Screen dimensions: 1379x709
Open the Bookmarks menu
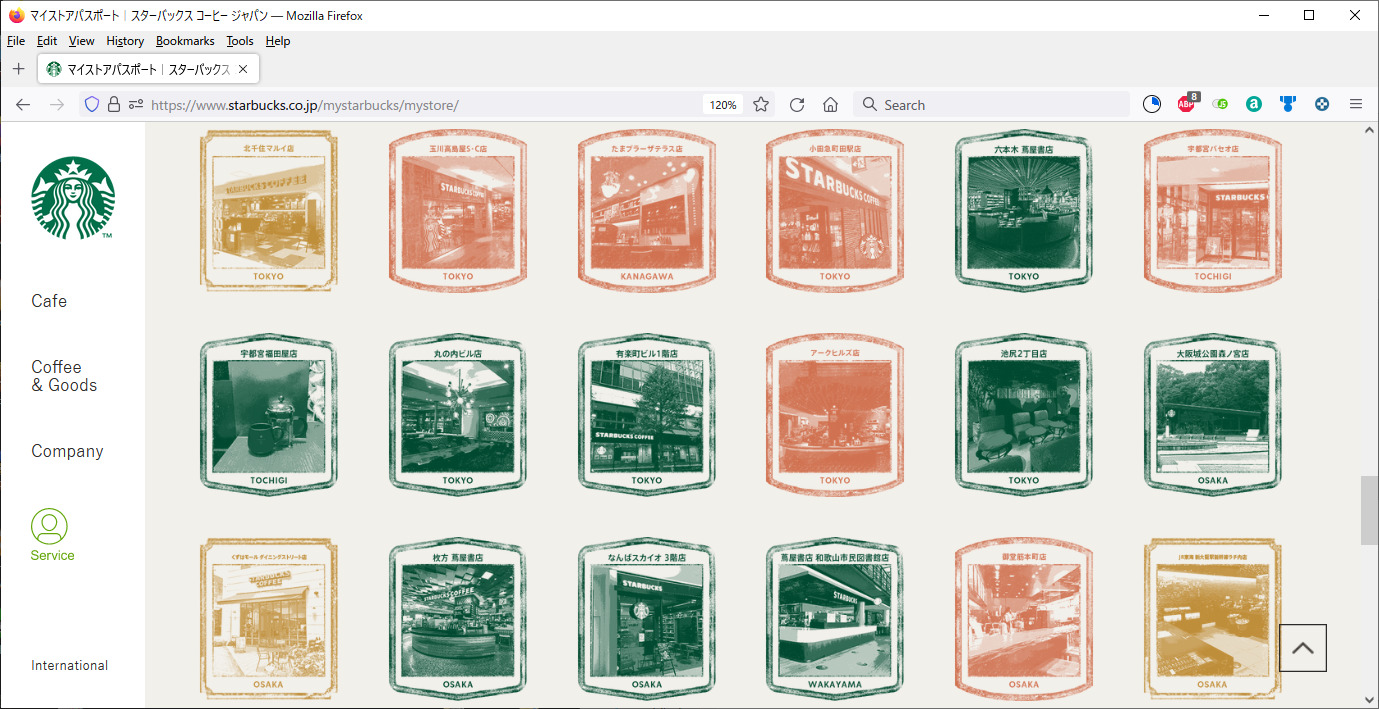185,41
